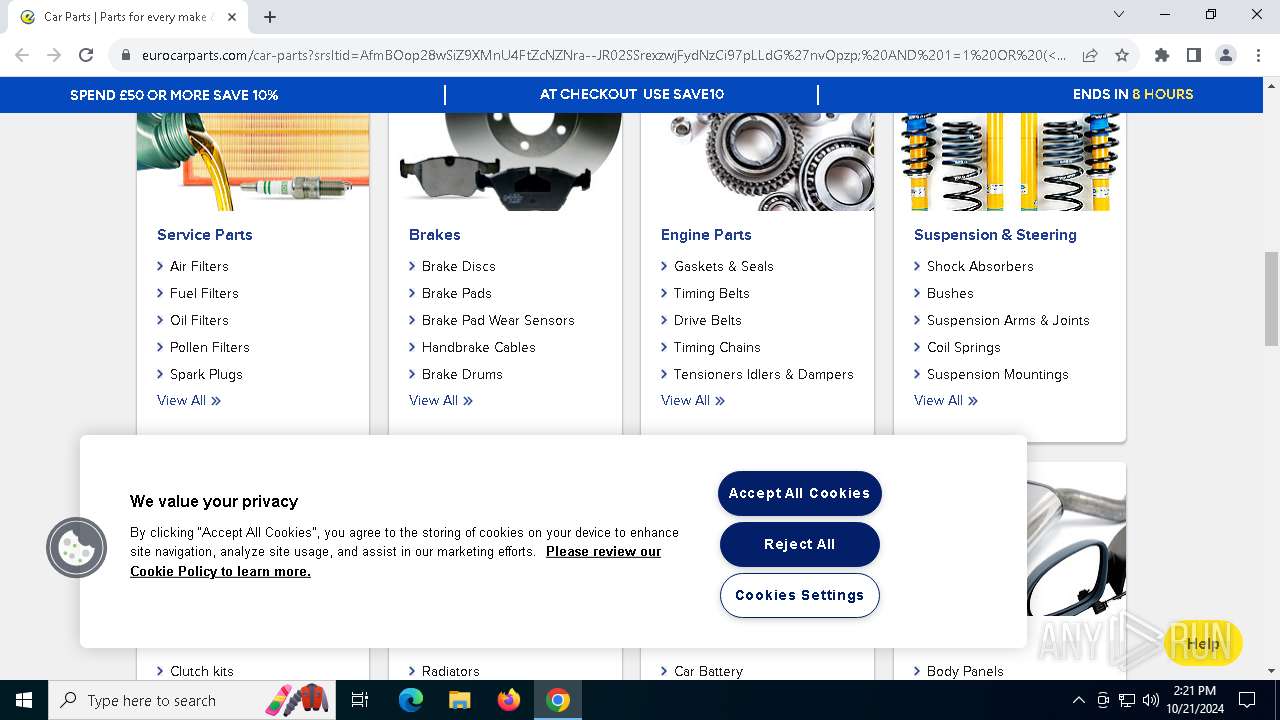Select Suspension Arms & Joints link
Viewport: 1280px width, 720px height.
(x=1008, y=320)
